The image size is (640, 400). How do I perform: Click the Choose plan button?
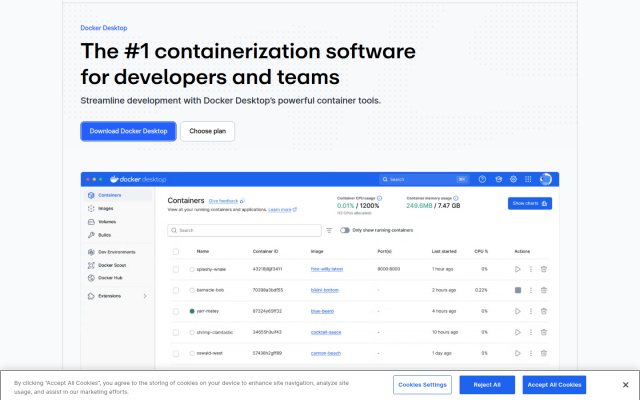(x=207, y=131)
